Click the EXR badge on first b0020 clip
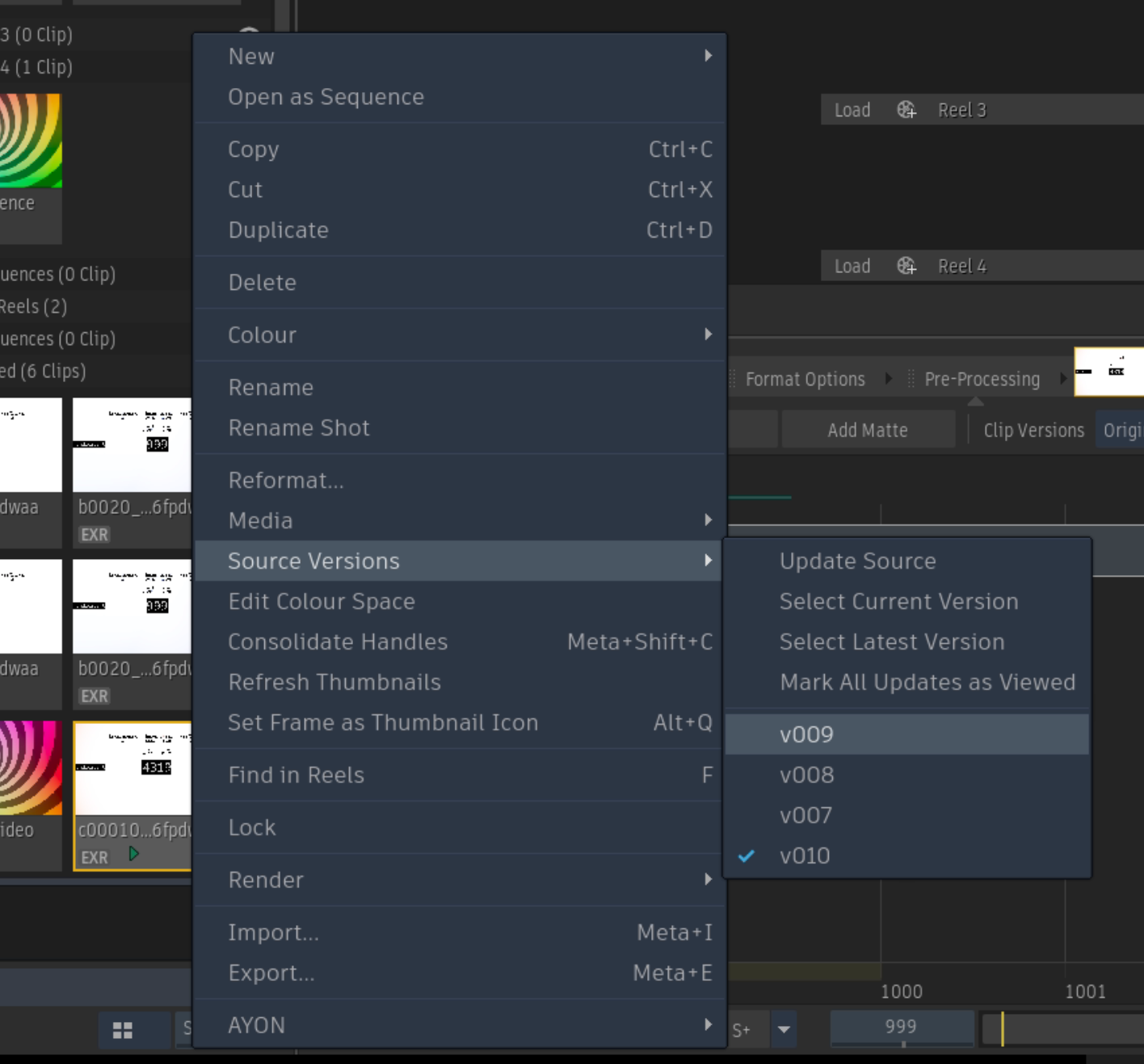Screen dimensions: 1144x1064 pos(95,535)
